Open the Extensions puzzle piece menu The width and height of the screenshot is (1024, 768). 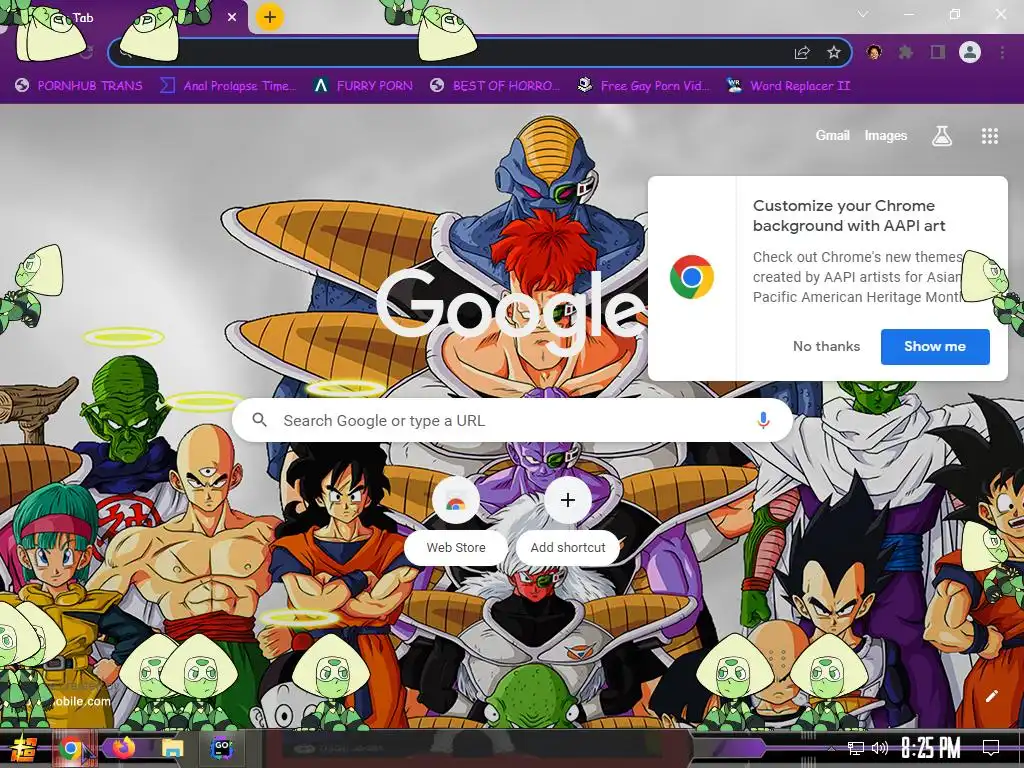905,52
